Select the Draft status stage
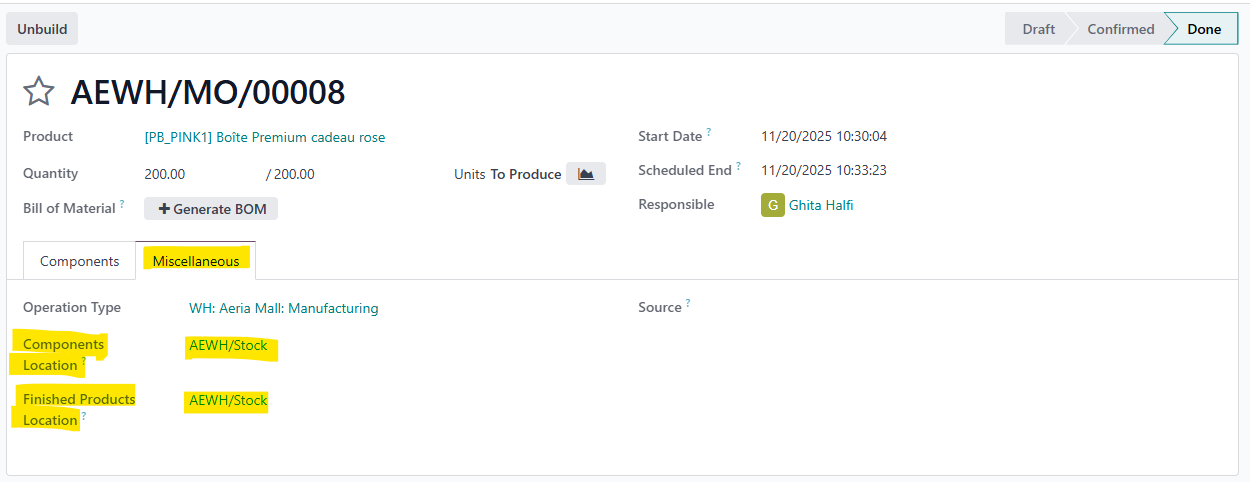The image size is (1250, 482). [x=1037, y=29]
